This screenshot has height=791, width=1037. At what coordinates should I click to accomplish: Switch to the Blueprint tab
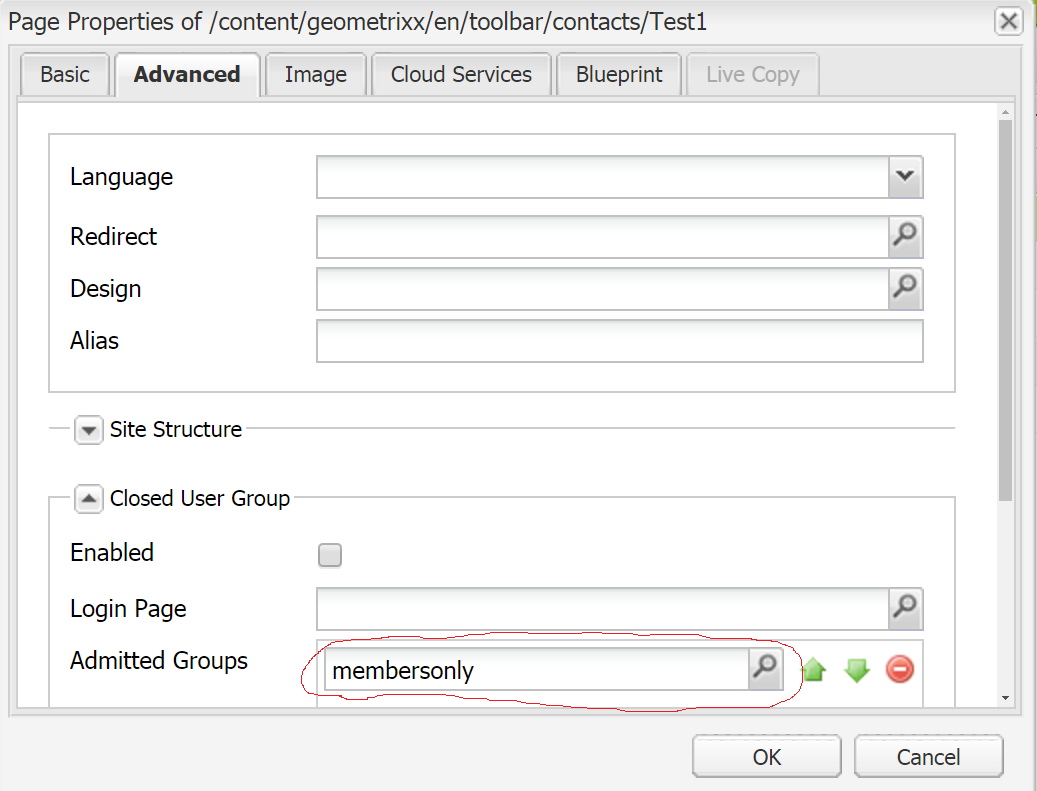click(619, 74)
